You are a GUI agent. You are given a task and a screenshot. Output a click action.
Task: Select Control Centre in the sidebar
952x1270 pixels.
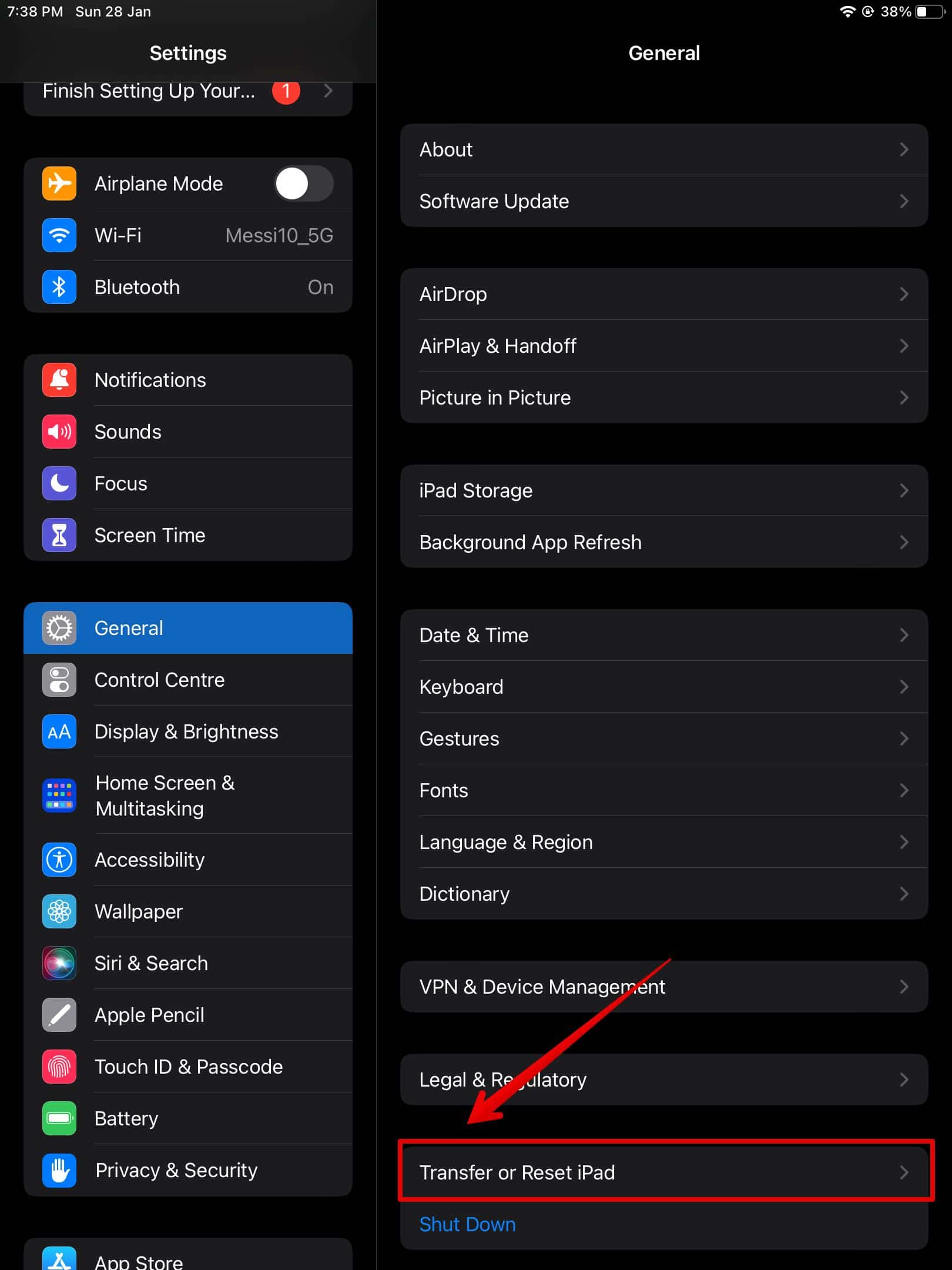(x=188, y=680)
